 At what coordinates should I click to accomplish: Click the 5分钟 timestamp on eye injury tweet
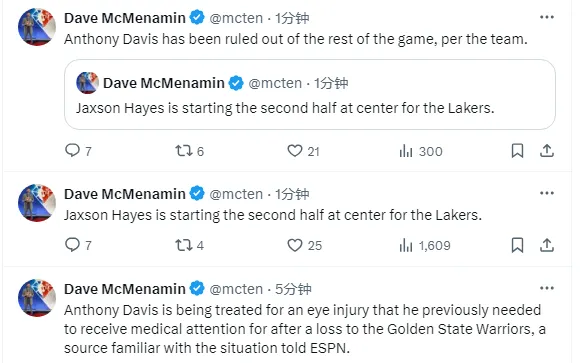(x=293, y=289)
